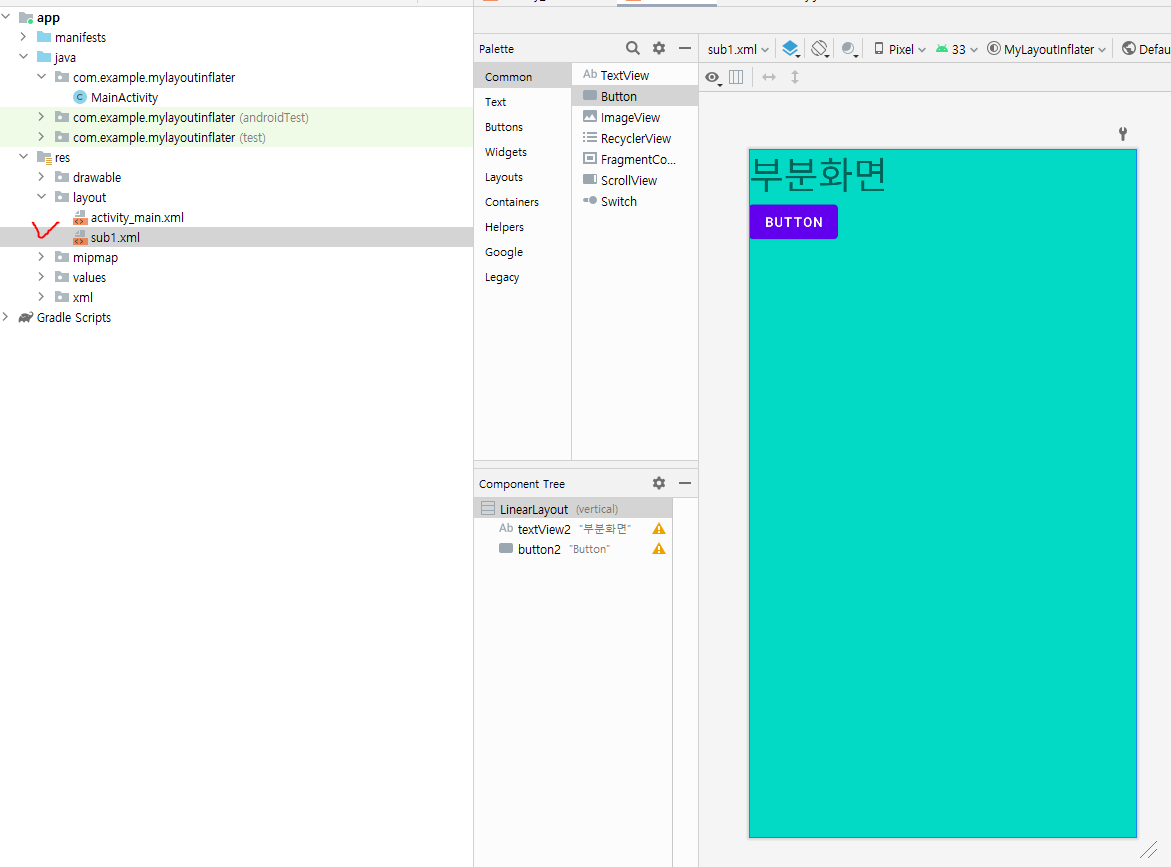This screenshot has width=1171, height=867.
Task: Open the MyLayoutInflater theme dropdown
Action: tap(1046, 49)
